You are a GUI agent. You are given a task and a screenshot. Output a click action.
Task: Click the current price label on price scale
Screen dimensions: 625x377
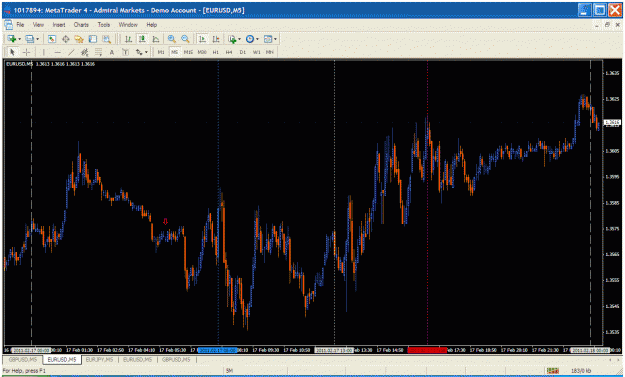(612, 122)
